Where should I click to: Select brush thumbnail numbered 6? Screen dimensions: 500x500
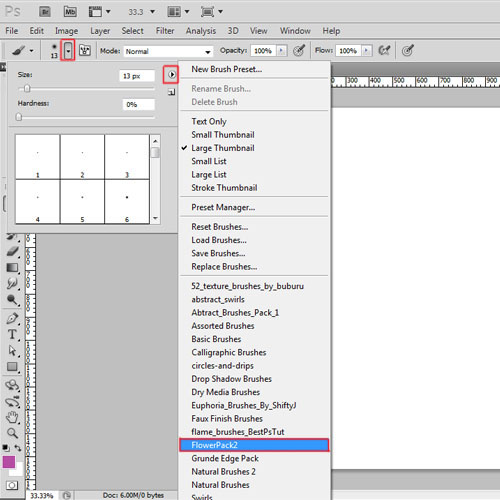tap(127, 202)
